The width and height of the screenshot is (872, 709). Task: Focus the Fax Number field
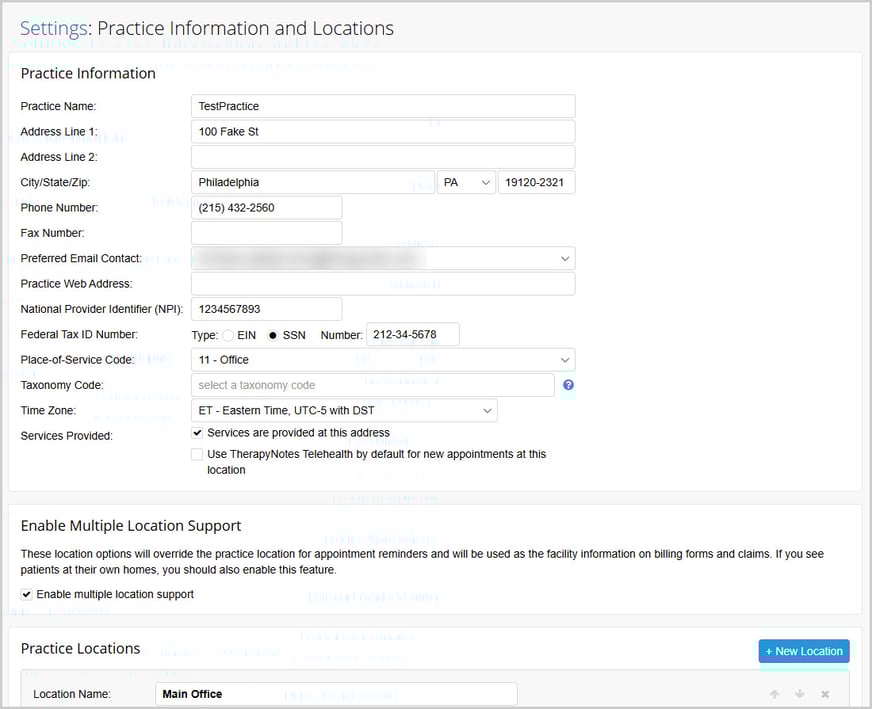[266, 233]
